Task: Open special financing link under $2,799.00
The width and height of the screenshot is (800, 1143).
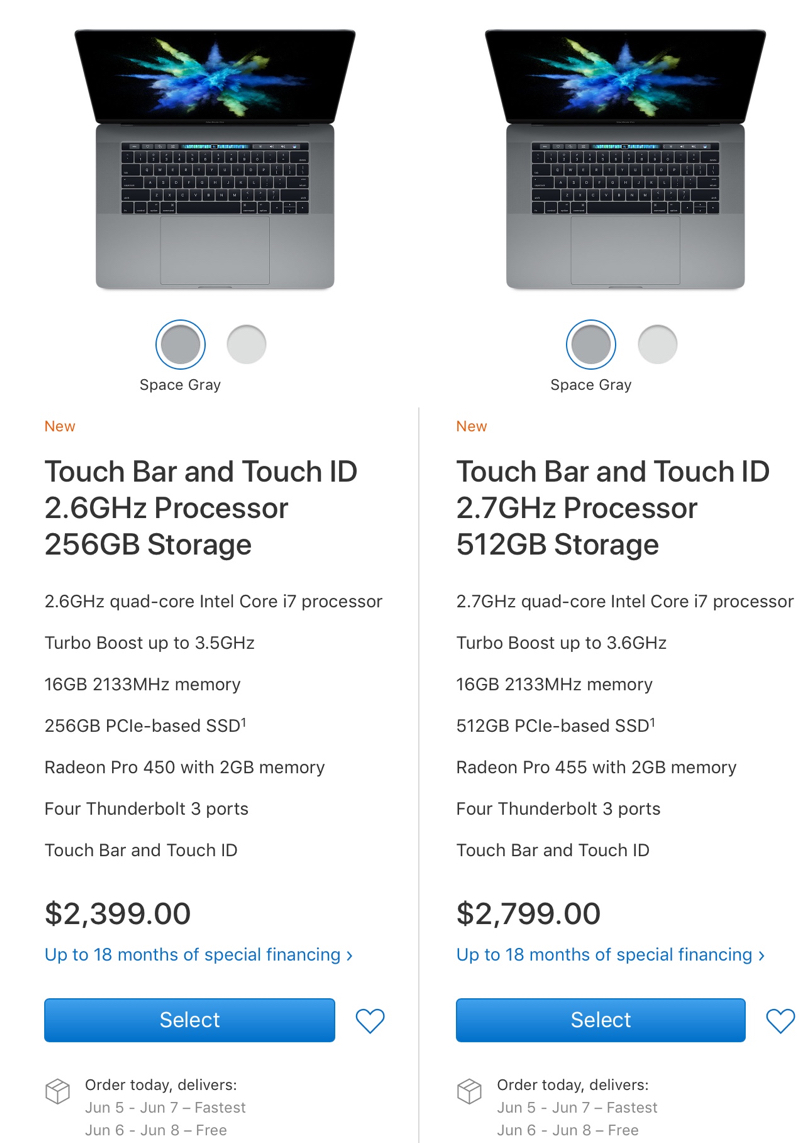Action: (610, 955)
